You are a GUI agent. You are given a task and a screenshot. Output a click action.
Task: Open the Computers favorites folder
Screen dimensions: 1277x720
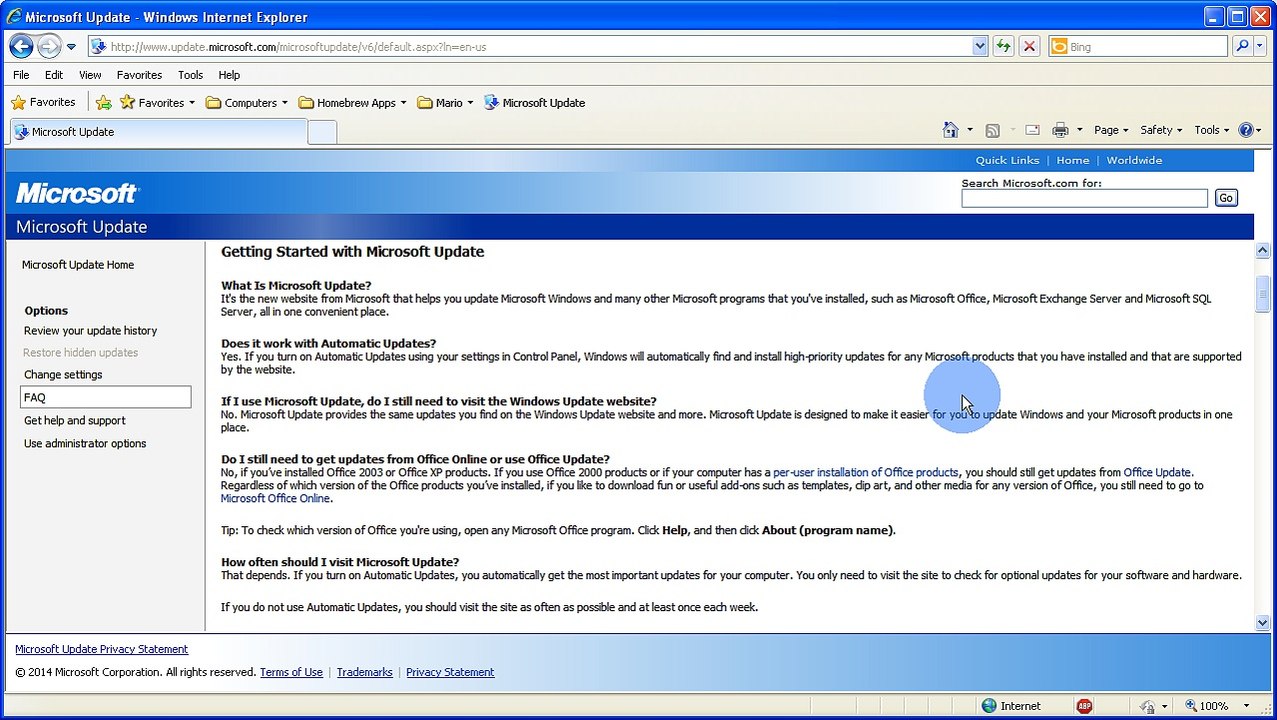[x=246, y=102]
